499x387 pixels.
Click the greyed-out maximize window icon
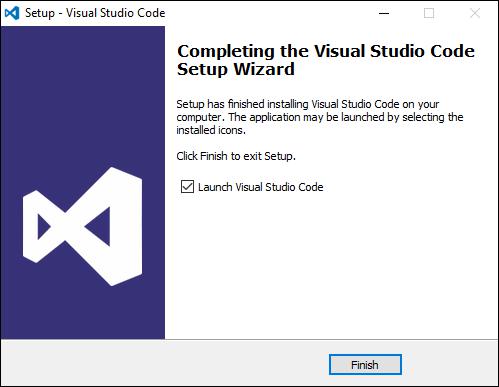429,13
